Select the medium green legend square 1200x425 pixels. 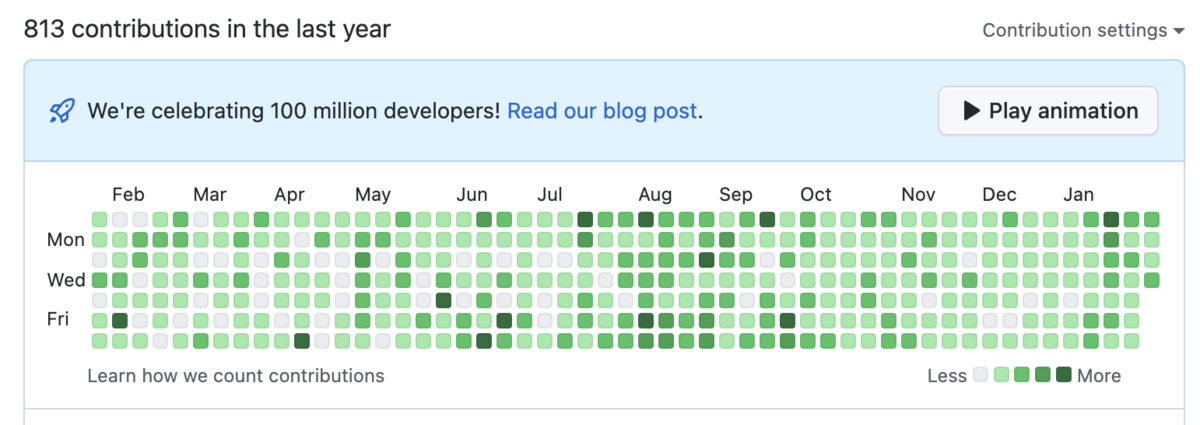tap(1022, 375)
